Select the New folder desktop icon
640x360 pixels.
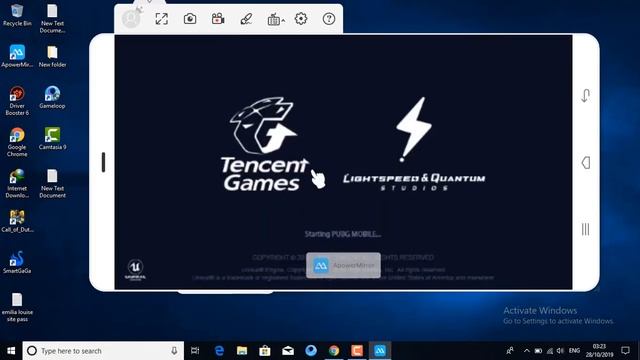point(52,56)
